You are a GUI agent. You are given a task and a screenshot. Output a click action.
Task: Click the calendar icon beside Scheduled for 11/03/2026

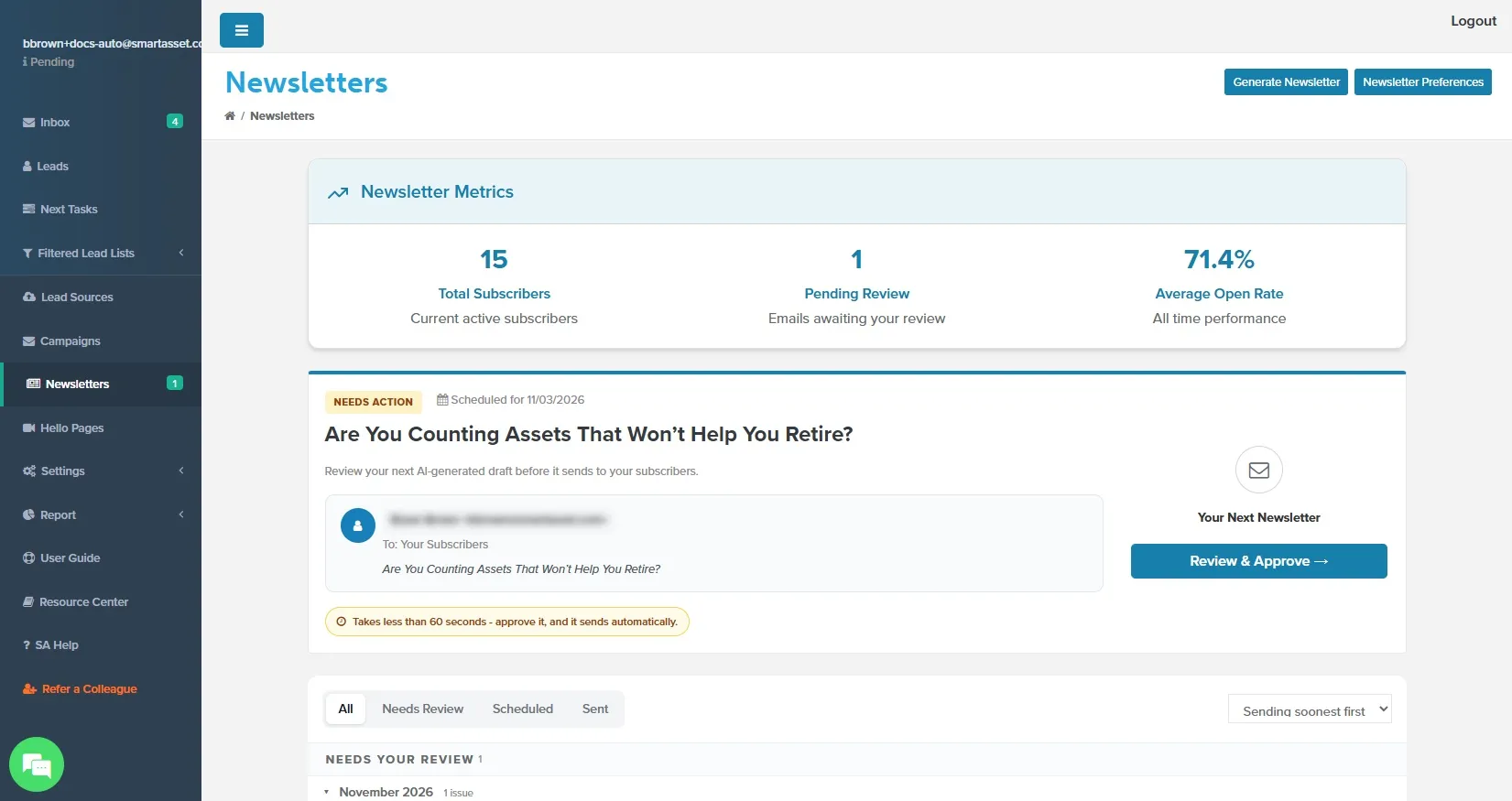click(x=442, y=400)
